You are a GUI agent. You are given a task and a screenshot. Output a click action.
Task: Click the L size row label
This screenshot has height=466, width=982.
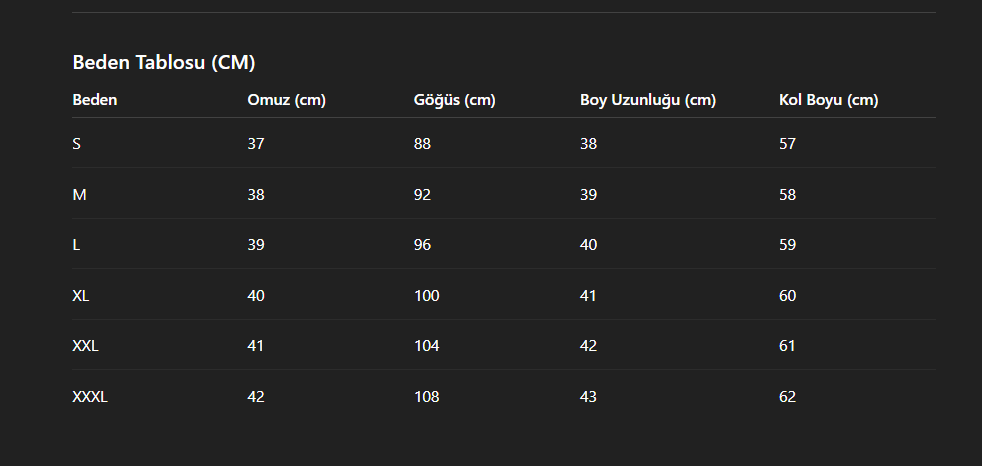tap(76, 245)
